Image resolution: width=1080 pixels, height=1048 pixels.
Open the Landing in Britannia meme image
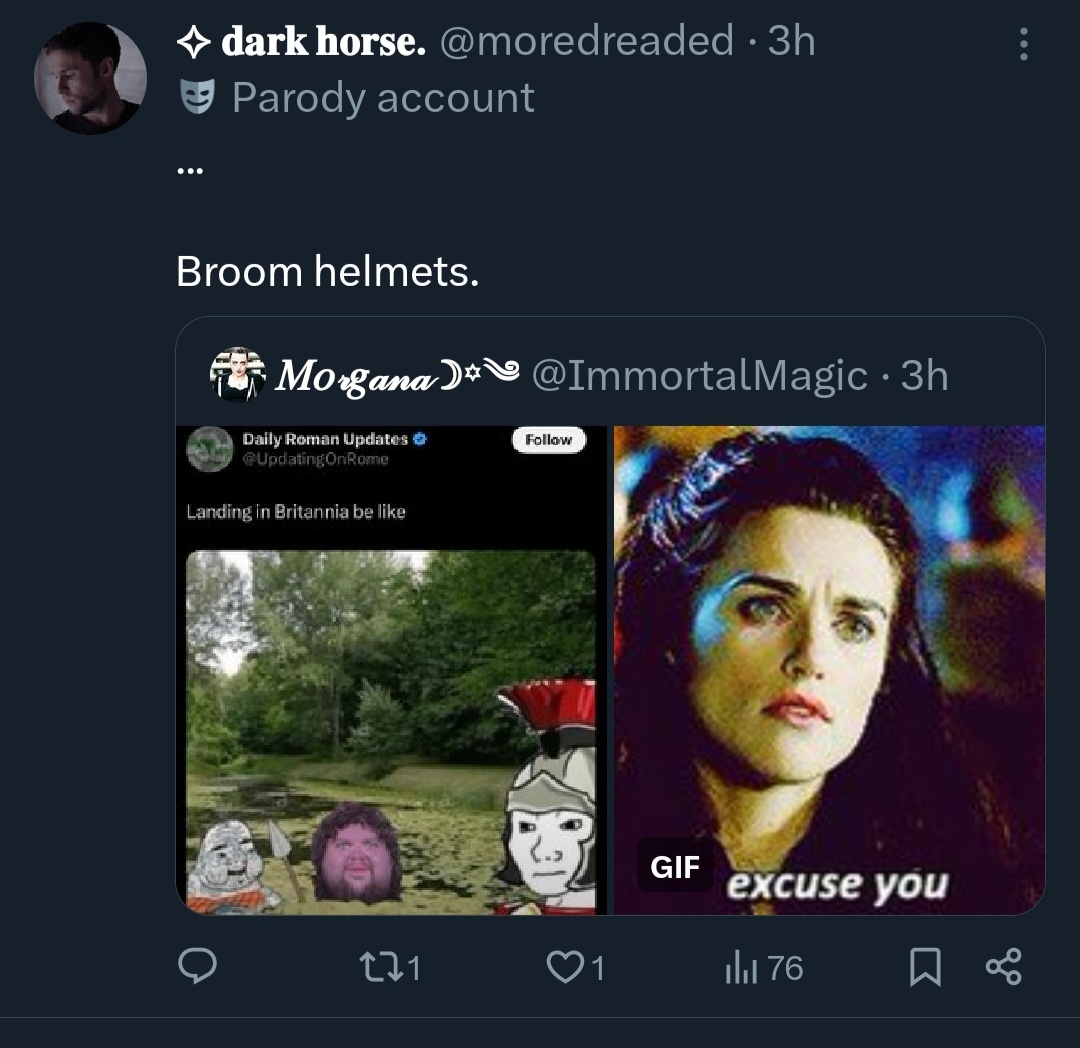391,732
